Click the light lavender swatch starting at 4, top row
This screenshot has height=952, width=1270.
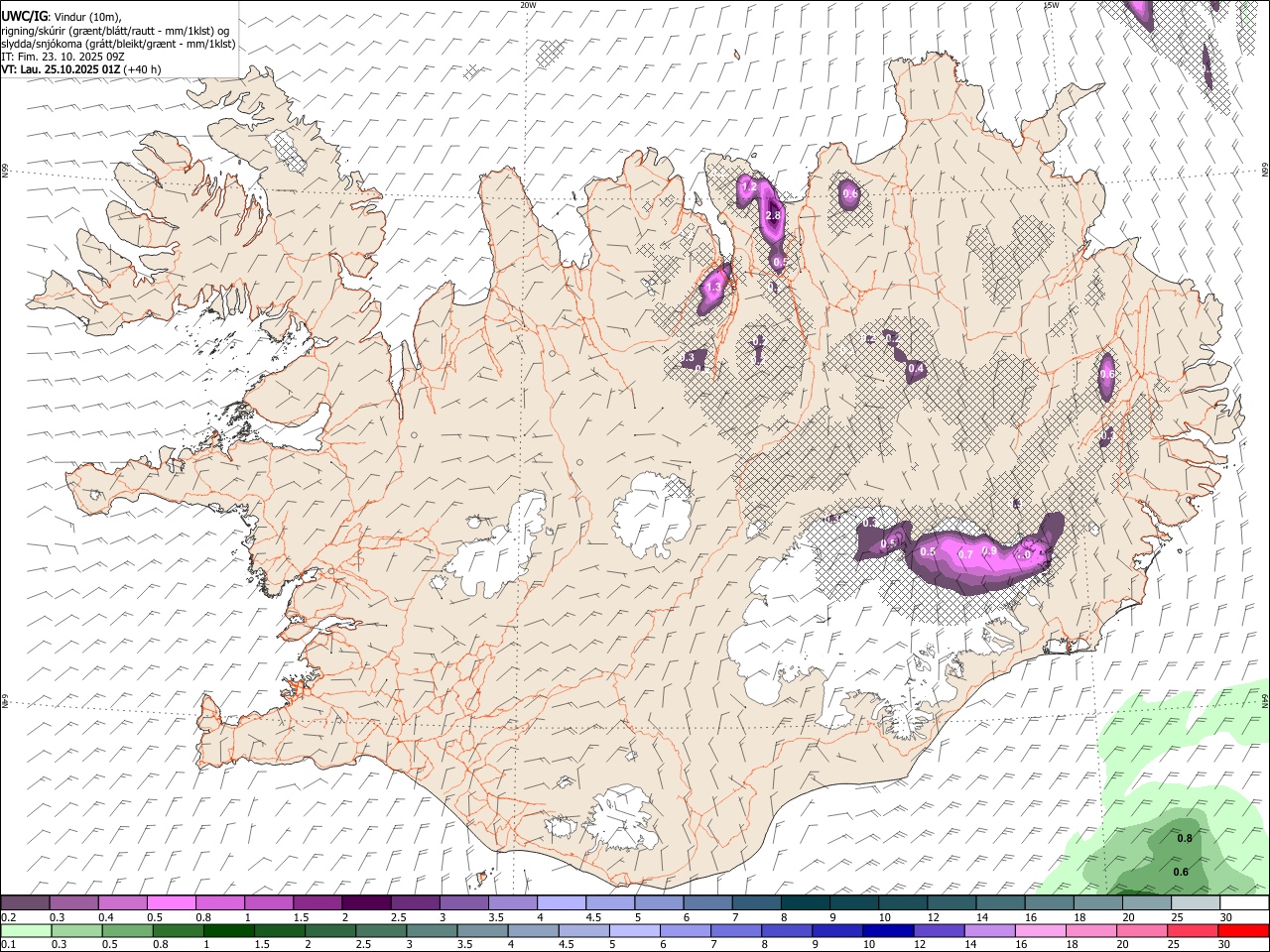(562, 903)
